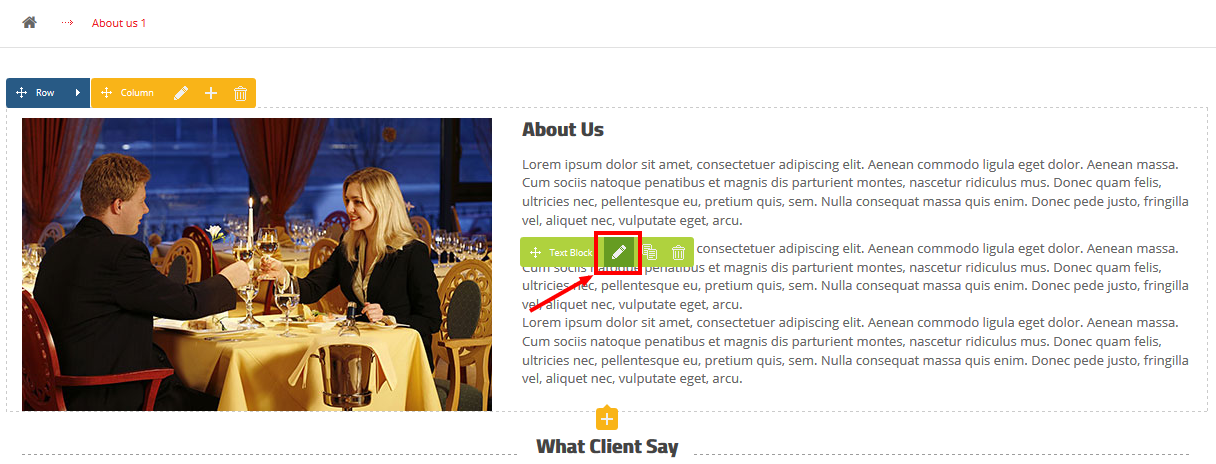Image resolution: width=1216 pixels, height=464 pixels.
Task: Go to the home icon in breadcrumb
Action: [30, 22]
